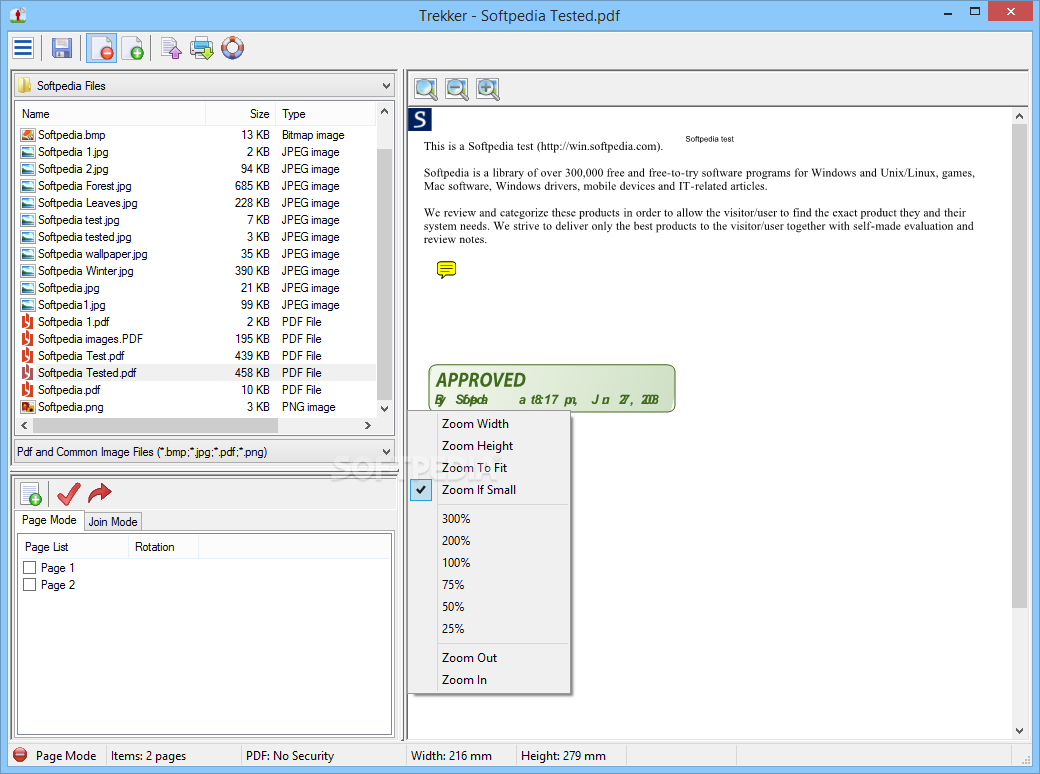Click the Rotation column header
This screenshot has height=774, width=1040.
(163, 547)
